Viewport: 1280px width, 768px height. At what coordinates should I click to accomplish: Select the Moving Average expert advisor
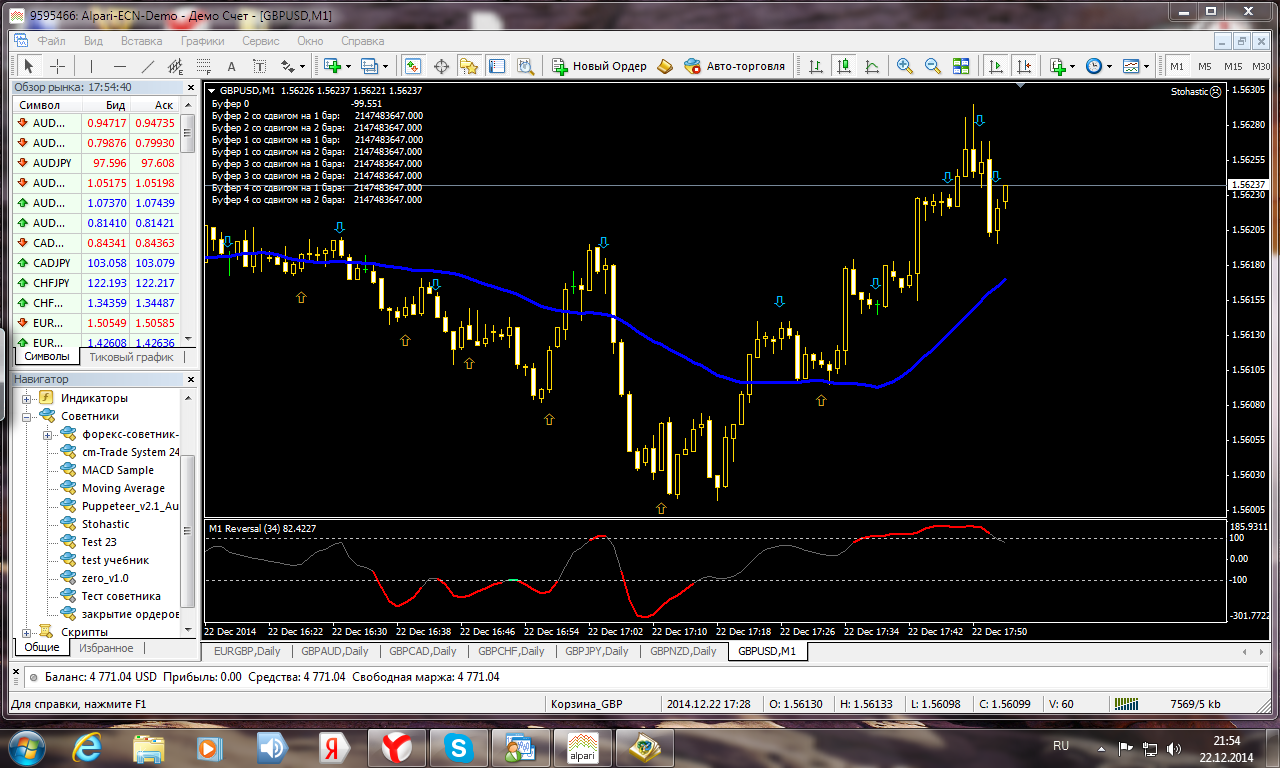coord(123,488)
